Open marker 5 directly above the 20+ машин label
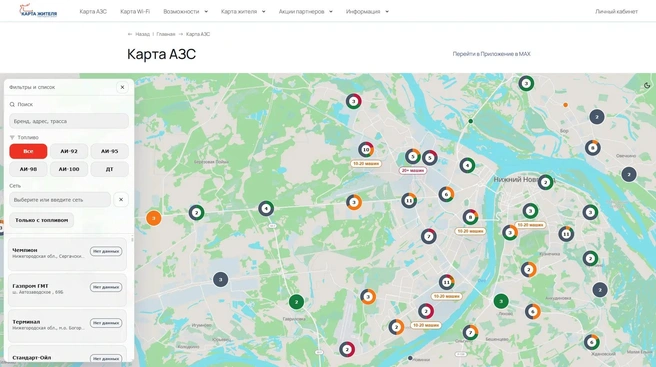 pyautogui.click(x=413, y=157)
